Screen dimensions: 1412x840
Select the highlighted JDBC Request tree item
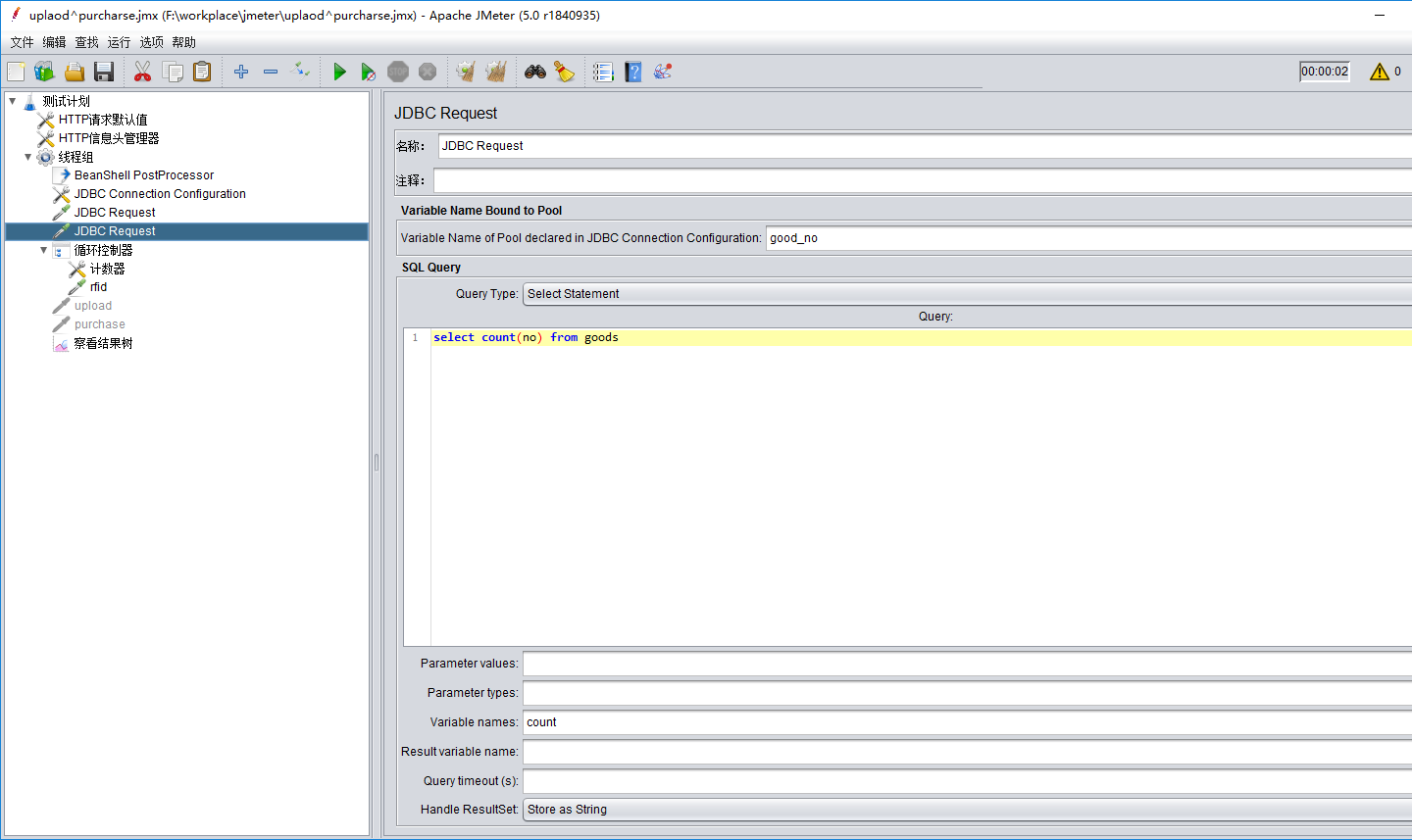click(x=115, y=231)
